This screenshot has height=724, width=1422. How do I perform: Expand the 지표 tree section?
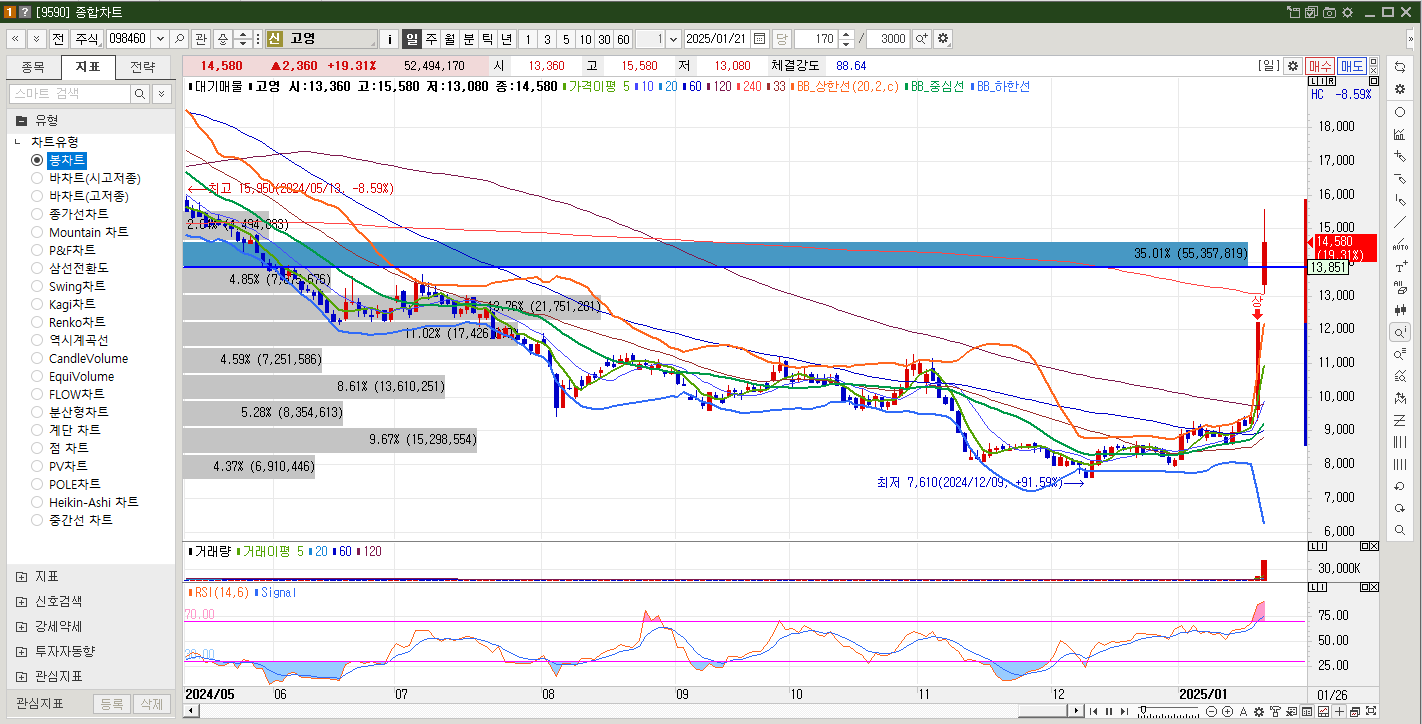21,577
